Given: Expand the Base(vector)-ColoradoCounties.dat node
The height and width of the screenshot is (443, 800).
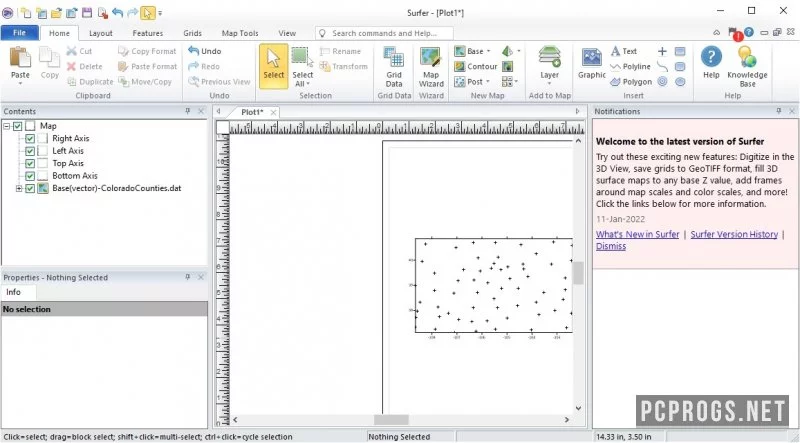Looking at the screenshot, I should [19, 188].
